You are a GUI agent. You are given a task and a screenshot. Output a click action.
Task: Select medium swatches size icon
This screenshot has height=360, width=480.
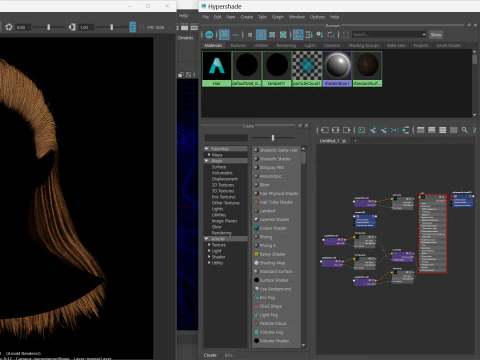(261, 34)
